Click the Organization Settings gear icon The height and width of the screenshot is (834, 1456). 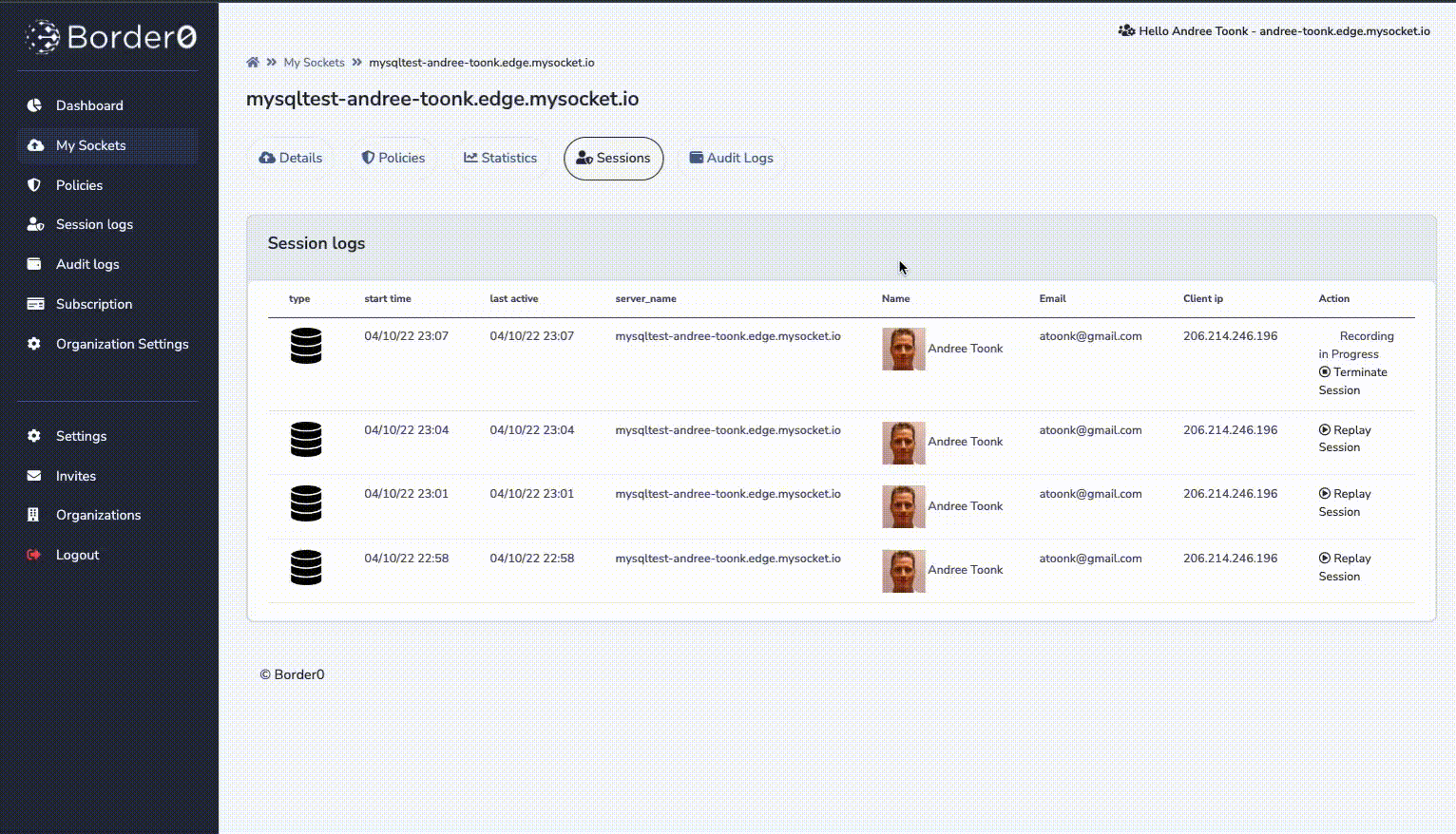click(x=34, y=344)
